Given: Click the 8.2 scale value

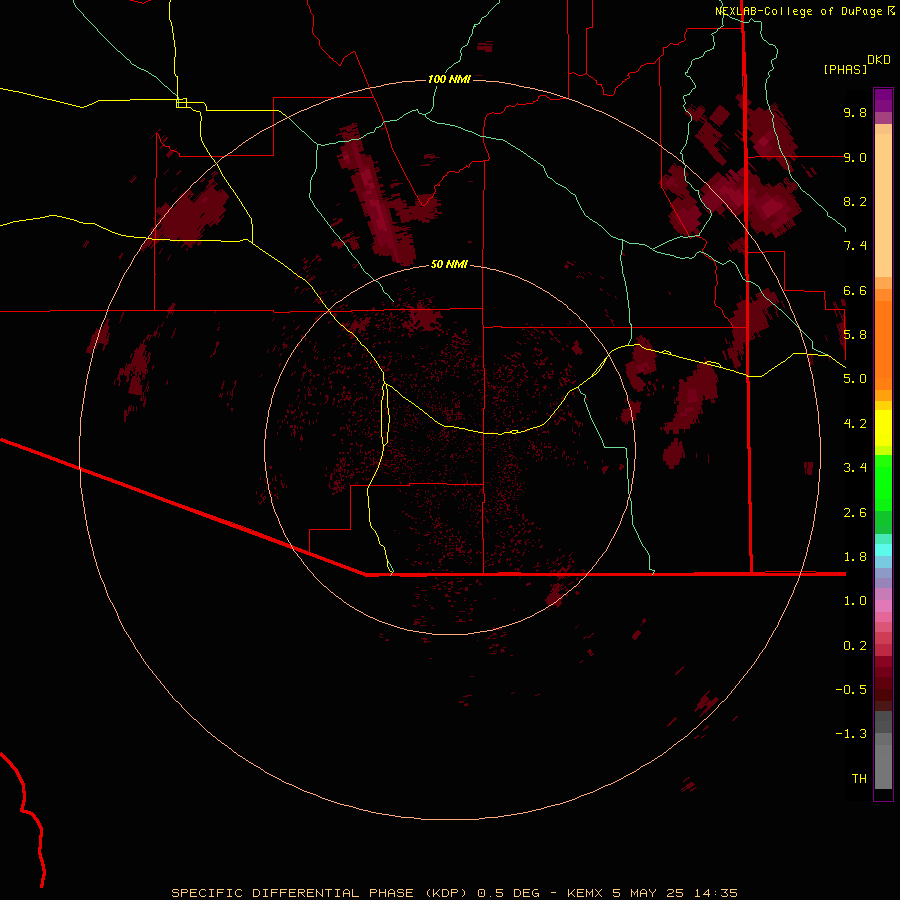Looking at the screenshot, I should pyautogui.click(x=855, y=201).
